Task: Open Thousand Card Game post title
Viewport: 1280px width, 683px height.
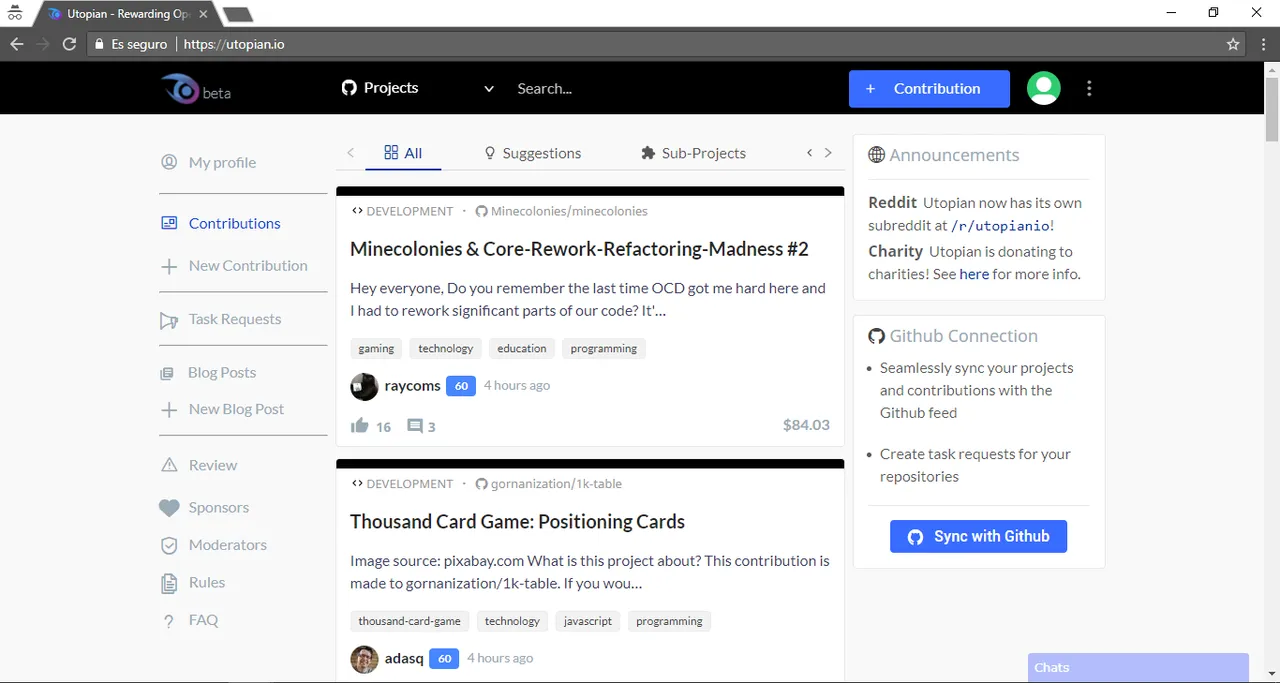Action: click(517, 522)
